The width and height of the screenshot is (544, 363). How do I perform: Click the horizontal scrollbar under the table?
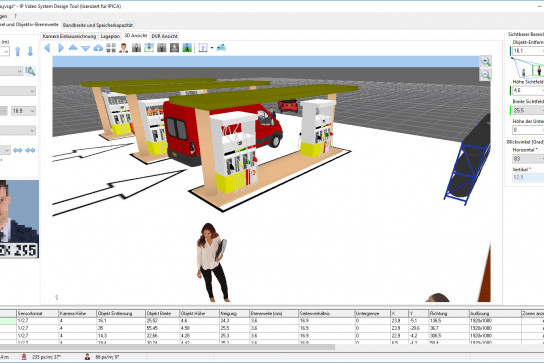tap(167, 347)
